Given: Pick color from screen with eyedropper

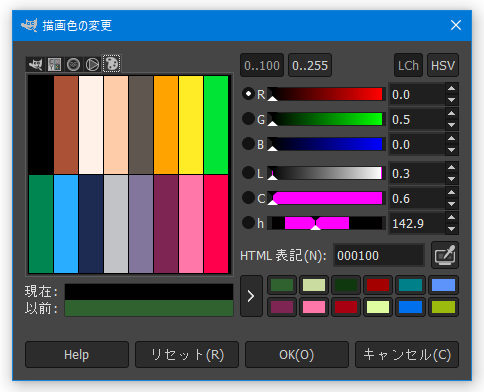Looking at the screenshot, I should 445,255.
